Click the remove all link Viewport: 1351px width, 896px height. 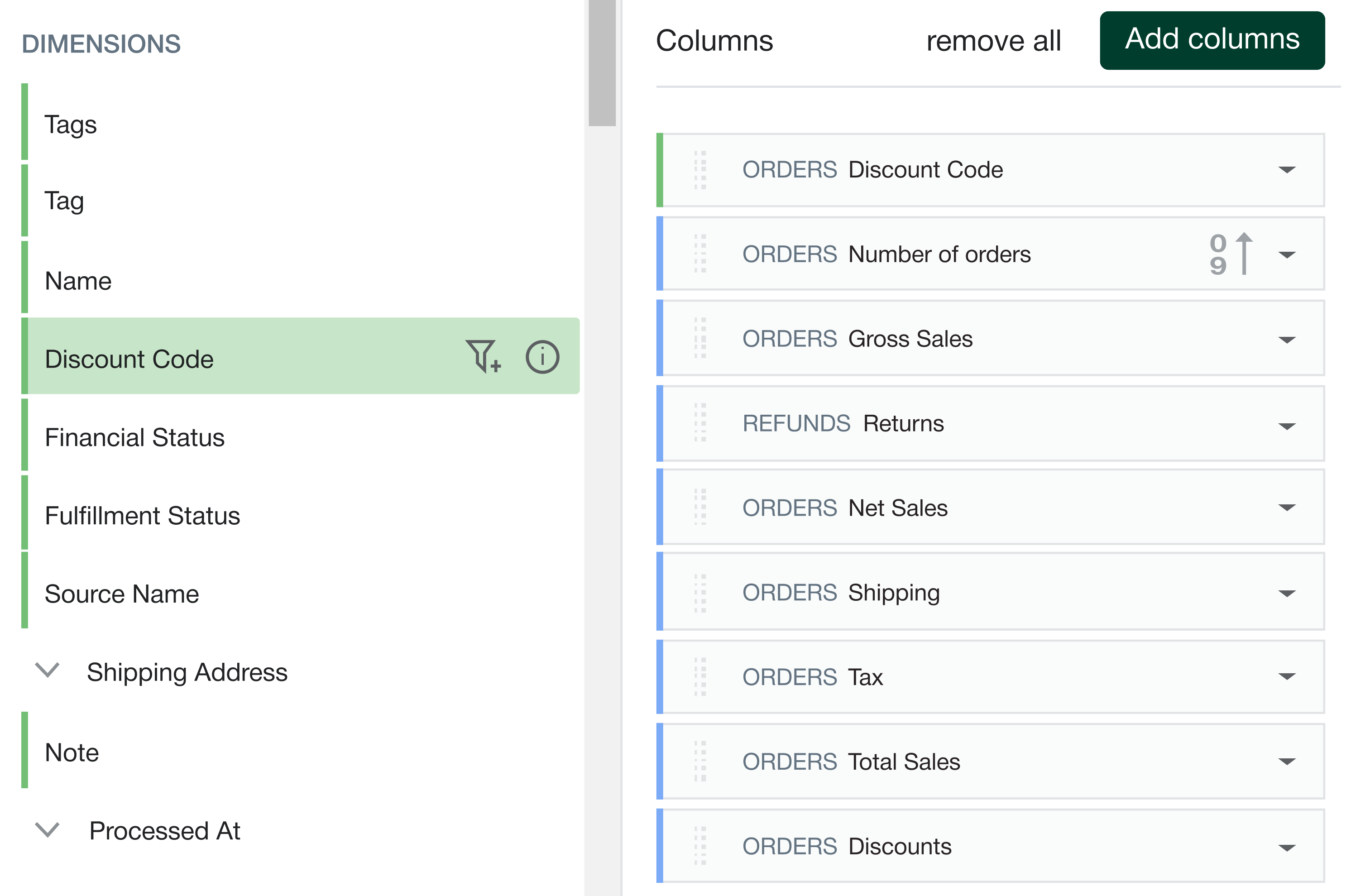coord(994,41)
